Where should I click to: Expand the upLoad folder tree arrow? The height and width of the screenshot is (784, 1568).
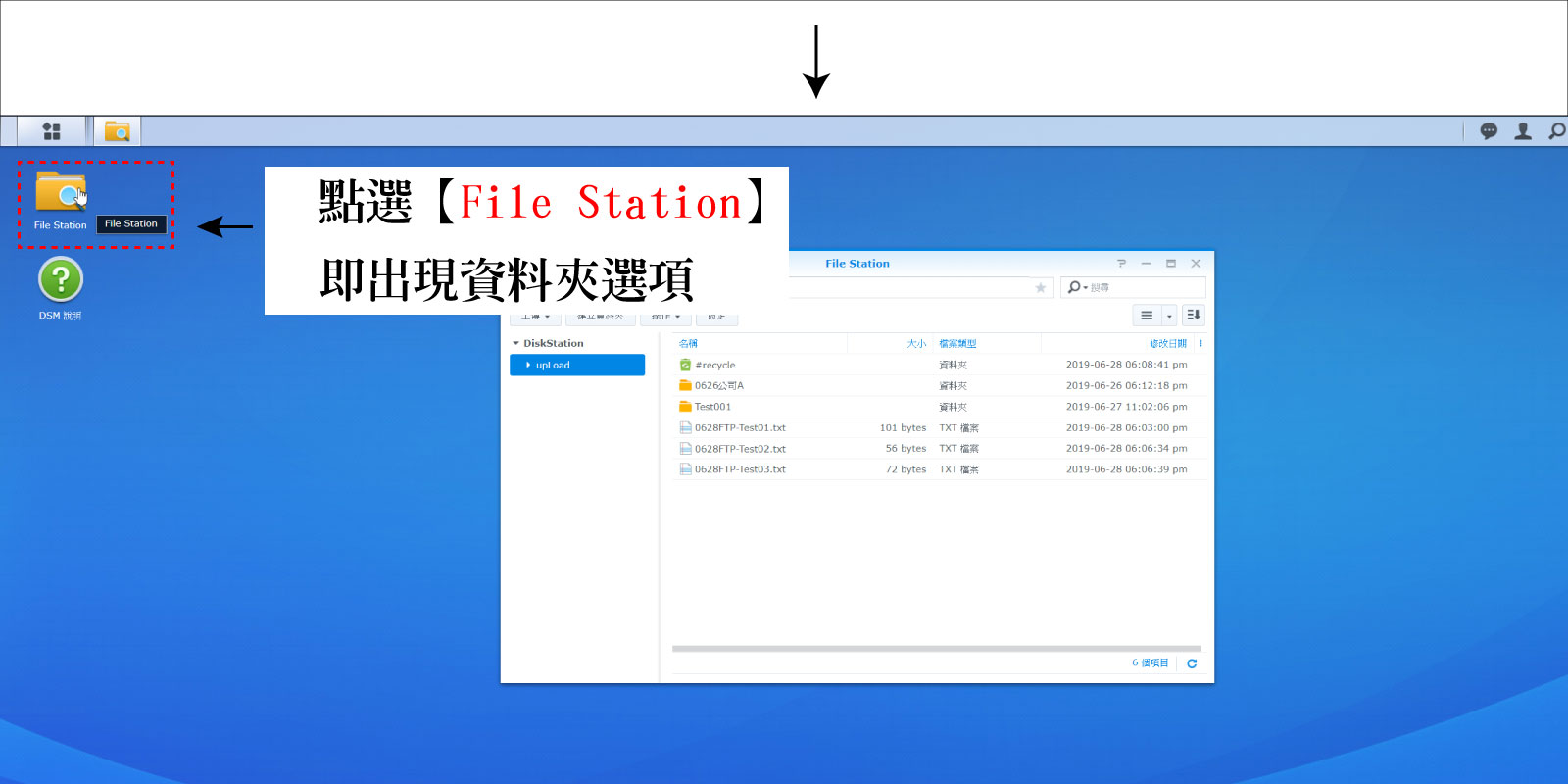pyautogui.click(x=528, y=366)
